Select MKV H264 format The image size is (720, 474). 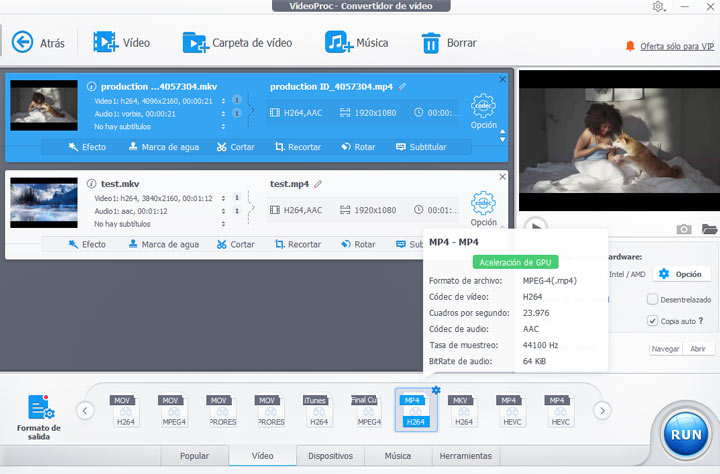(464, 411)
